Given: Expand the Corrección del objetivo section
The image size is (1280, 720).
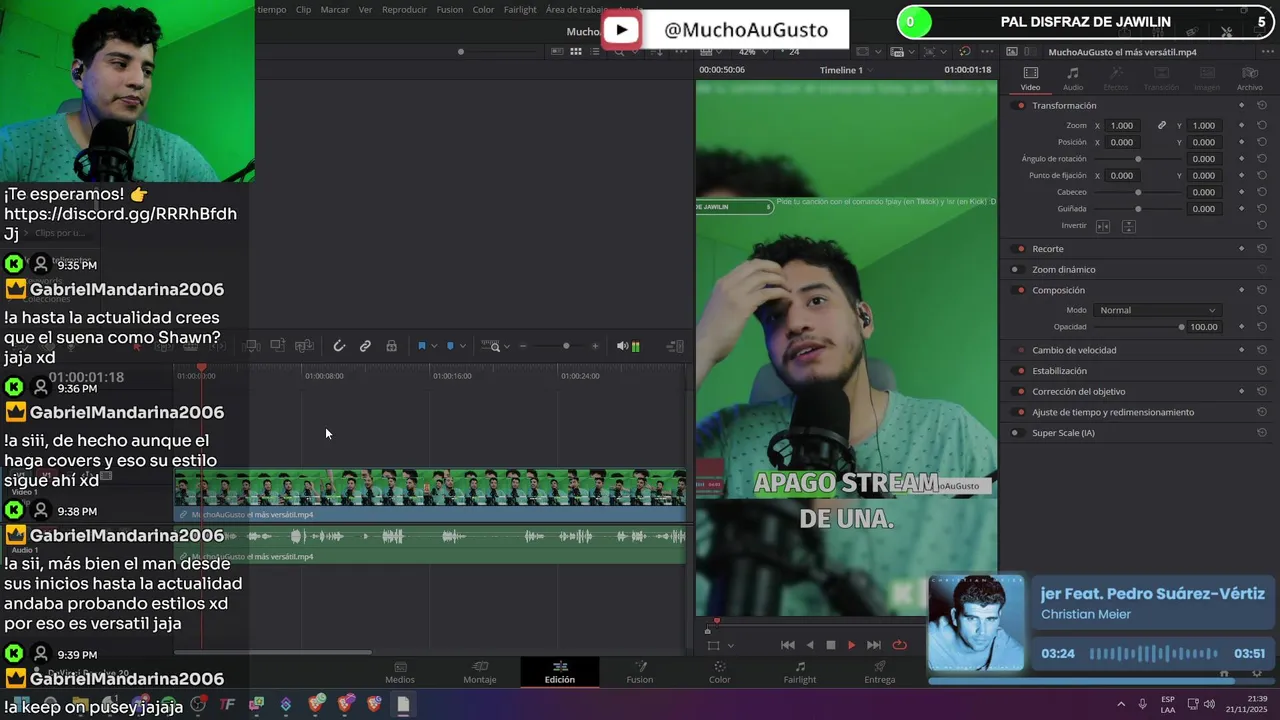Looking at the screenshot, I should pos(1078,392).
